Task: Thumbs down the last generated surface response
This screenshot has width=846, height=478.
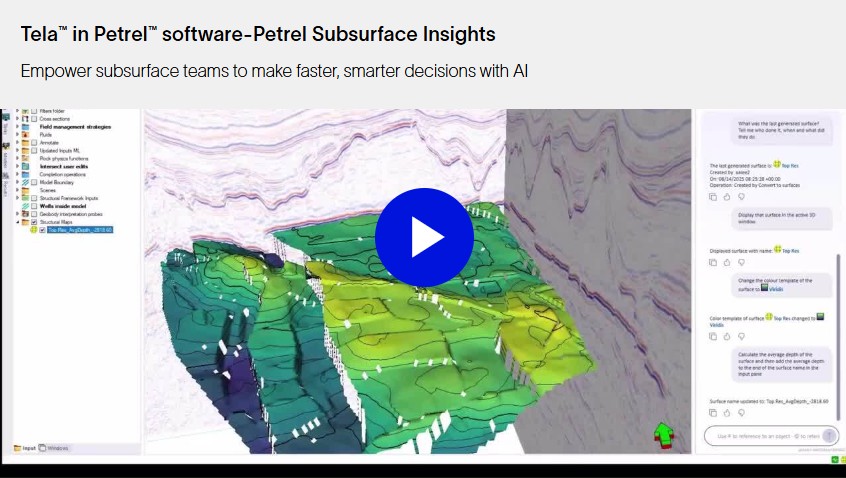Action: (741, 197)
